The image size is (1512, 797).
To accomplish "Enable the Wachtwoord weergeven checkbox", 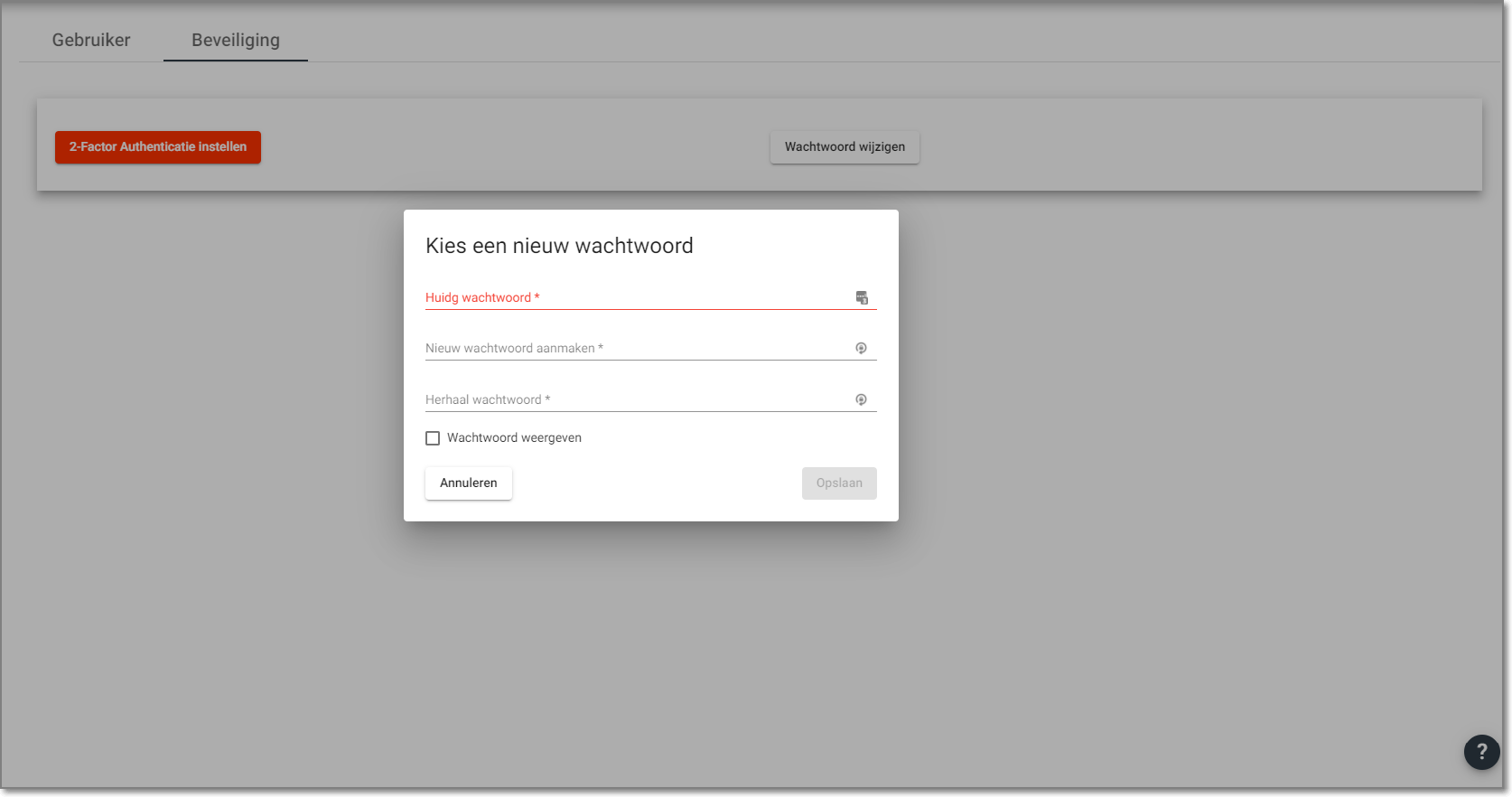I will pyautogui.click(x=433, y=438).
